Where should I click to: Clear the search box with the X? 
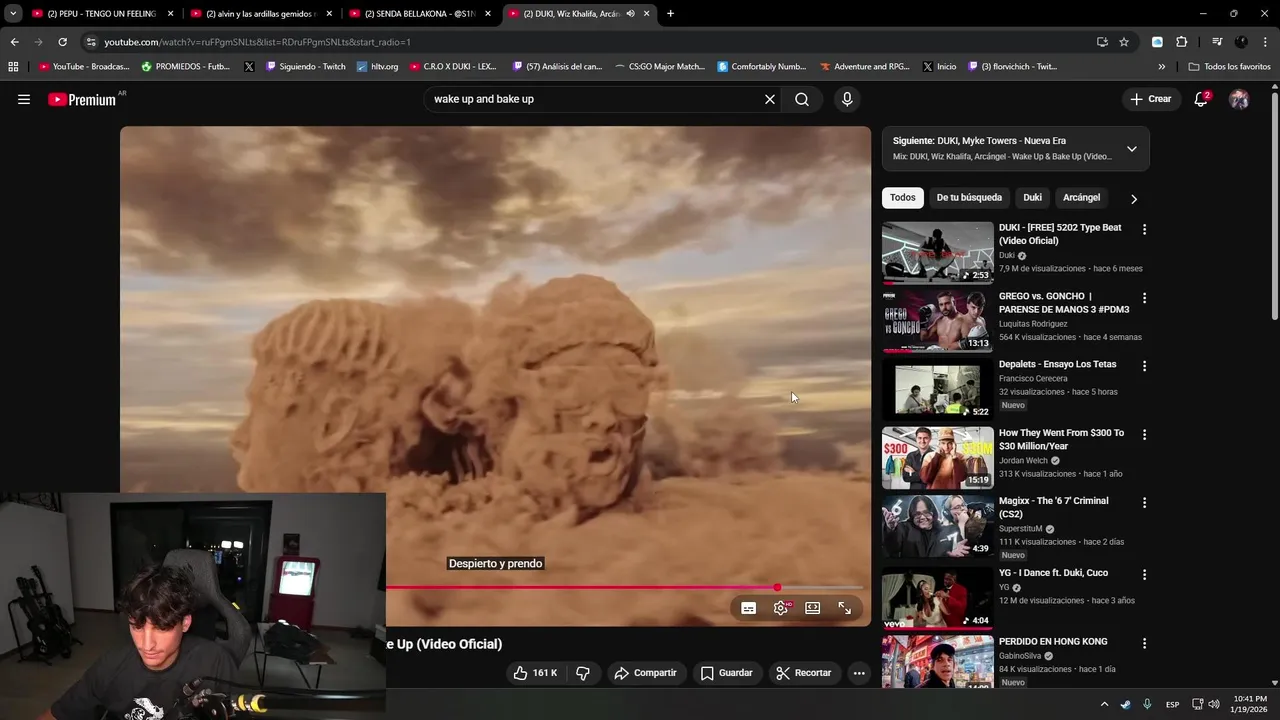click(770, 99)
